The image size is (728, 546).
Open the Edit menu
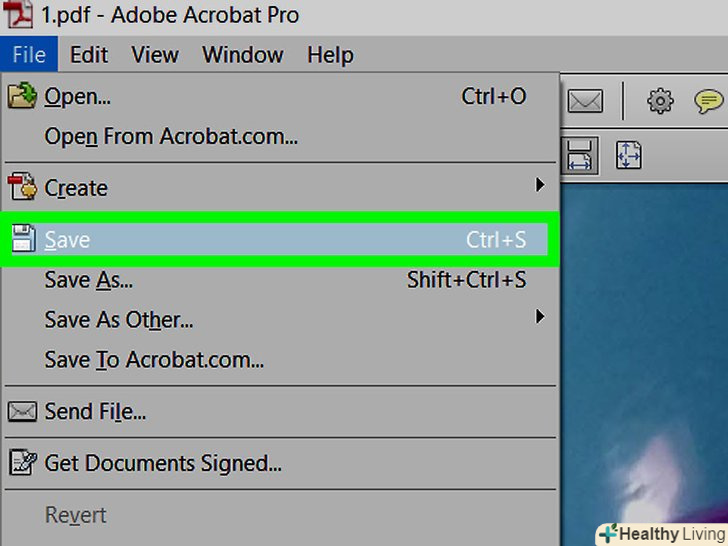click(x=89, y=54)
